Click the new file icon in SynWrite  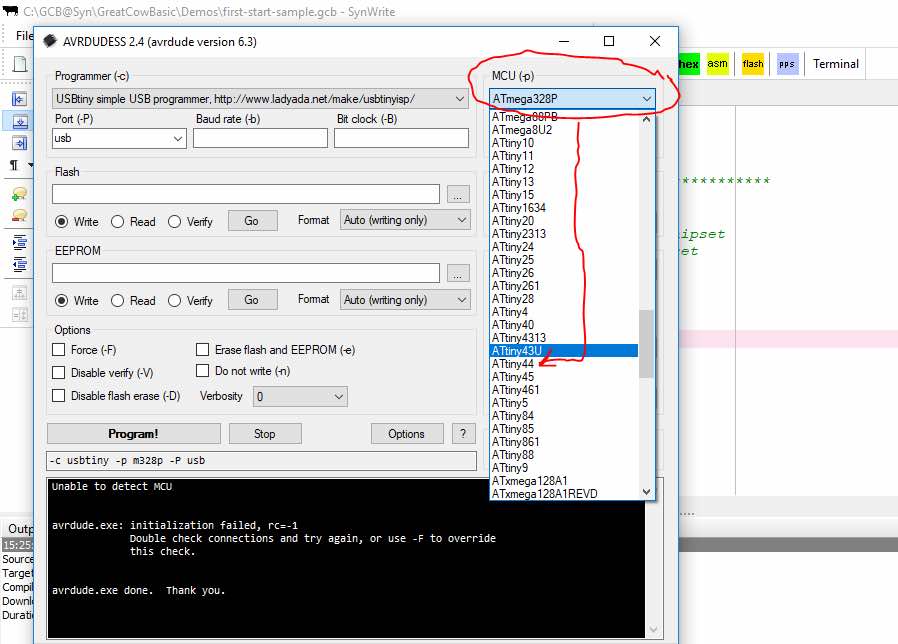[20, 64]
